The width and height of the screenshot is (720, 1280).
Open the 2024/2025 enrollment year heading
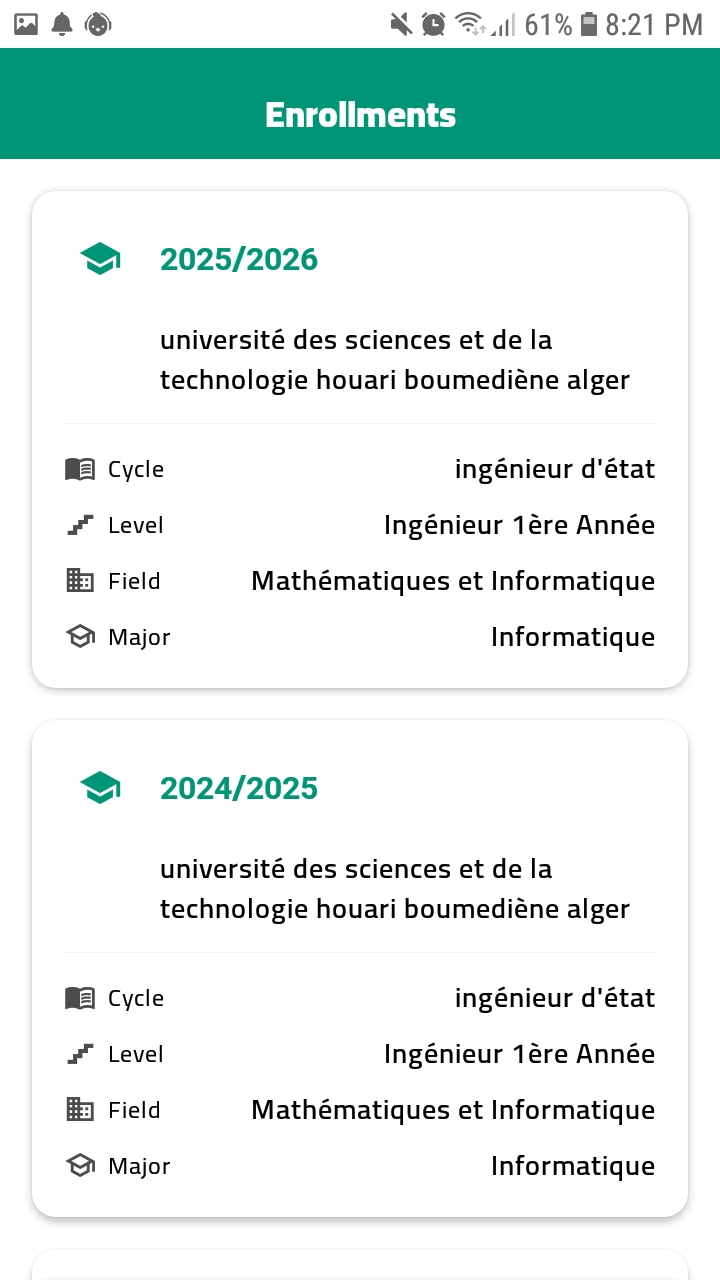(239, 788)
